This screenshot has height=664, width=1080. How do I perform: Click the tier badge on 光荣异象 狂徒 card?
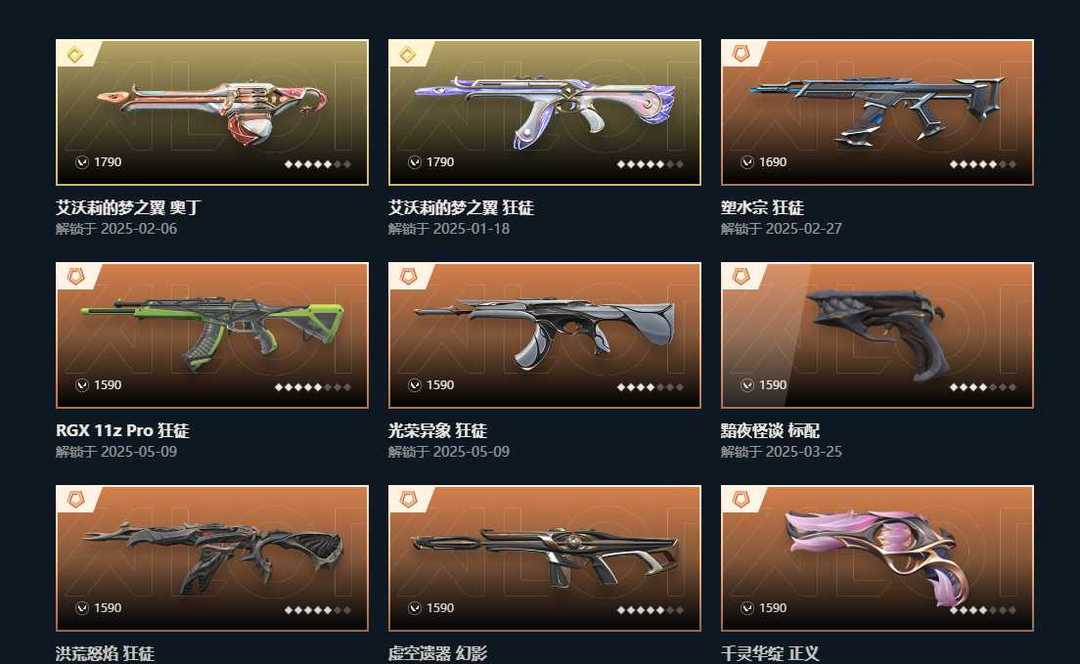tap(408, 277)
